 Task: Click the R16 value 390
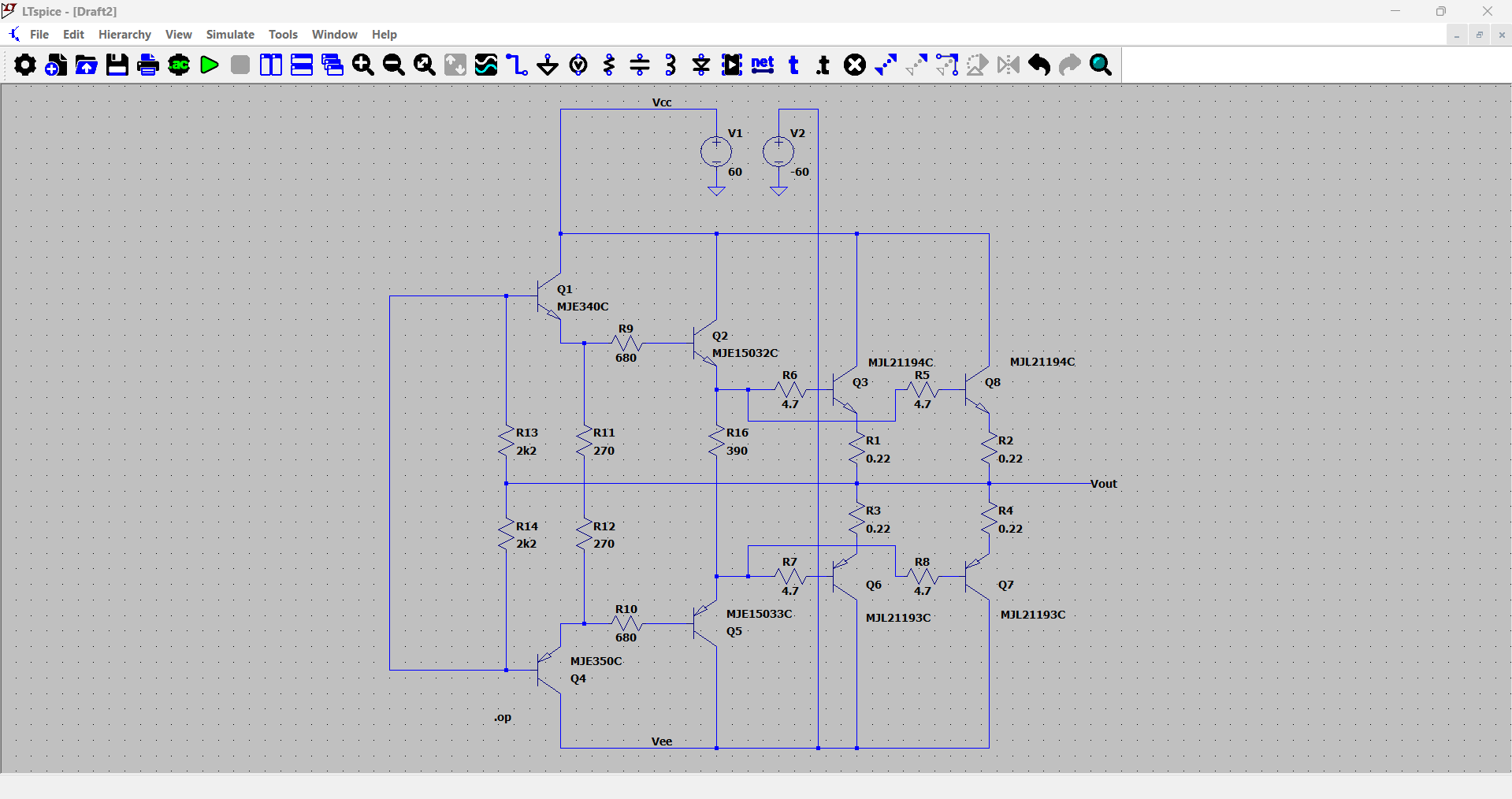[x=737, y=451]
